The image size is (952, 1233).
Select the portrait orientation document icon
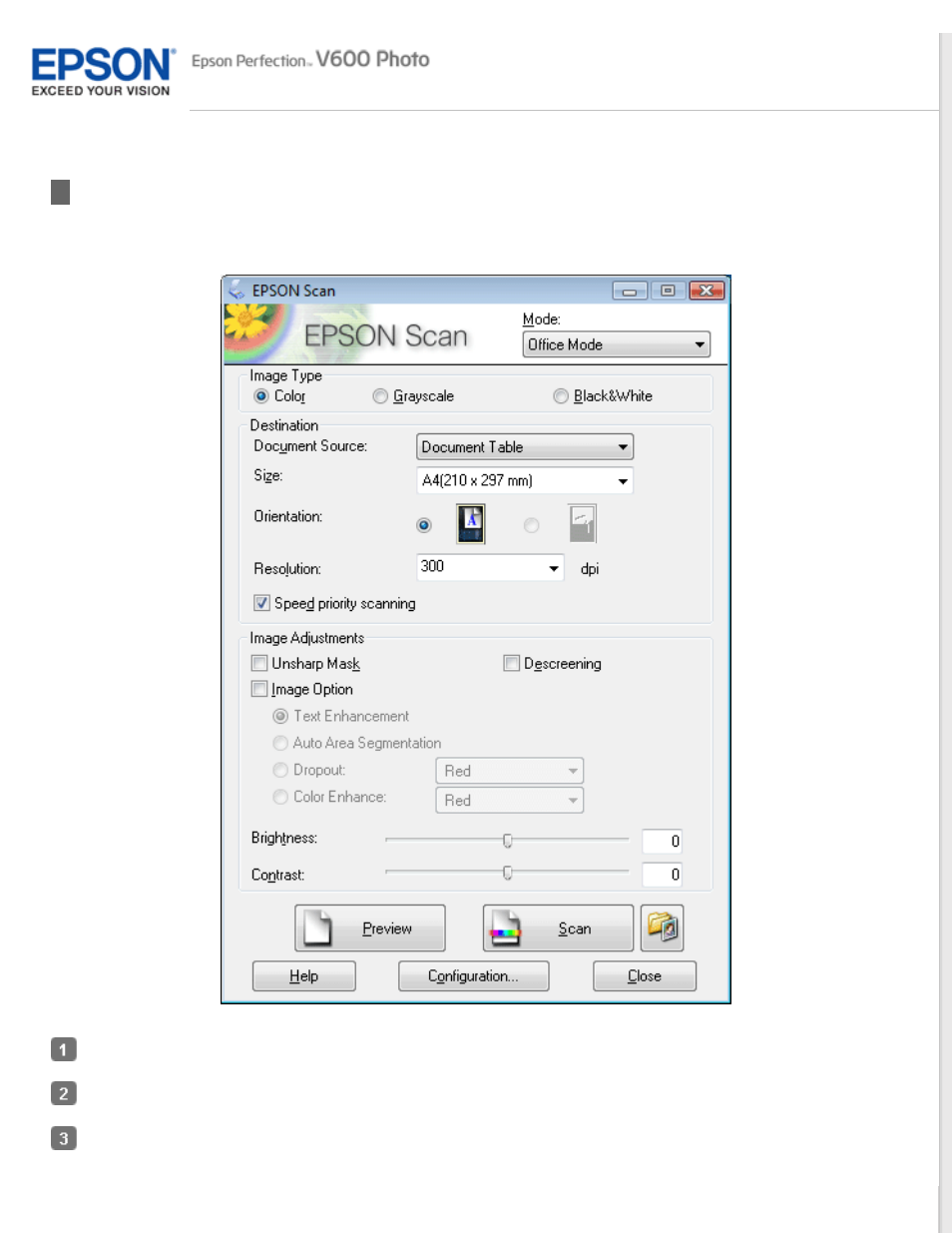(x=471, y=523)
